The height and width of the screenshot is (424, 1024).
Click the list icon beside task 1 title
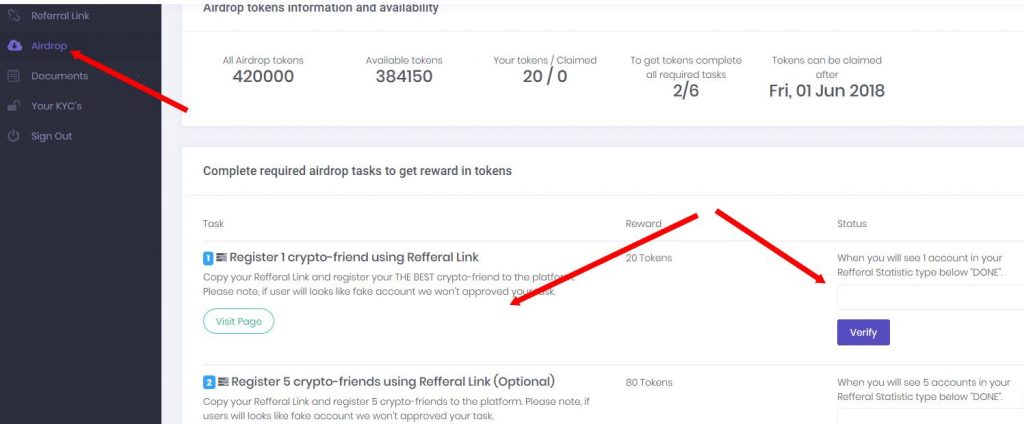221,258
